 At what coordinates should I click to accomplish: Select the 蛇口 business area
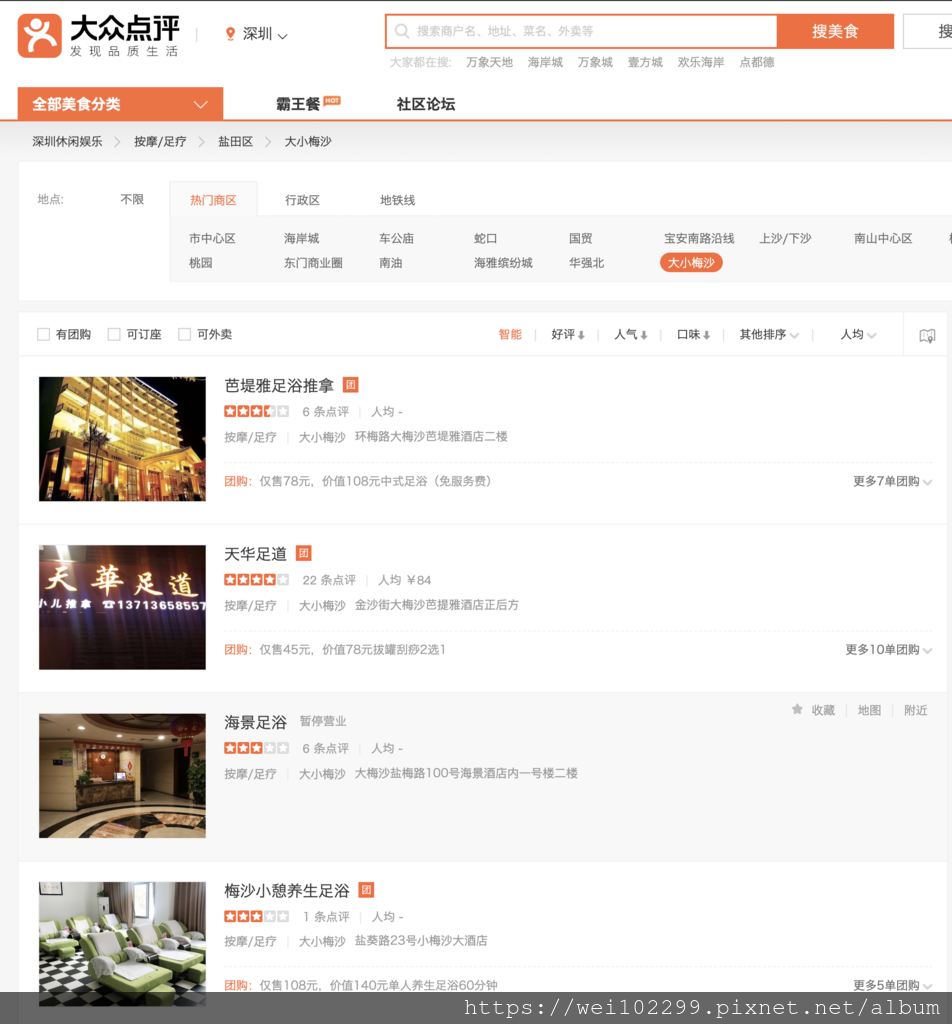485,238
